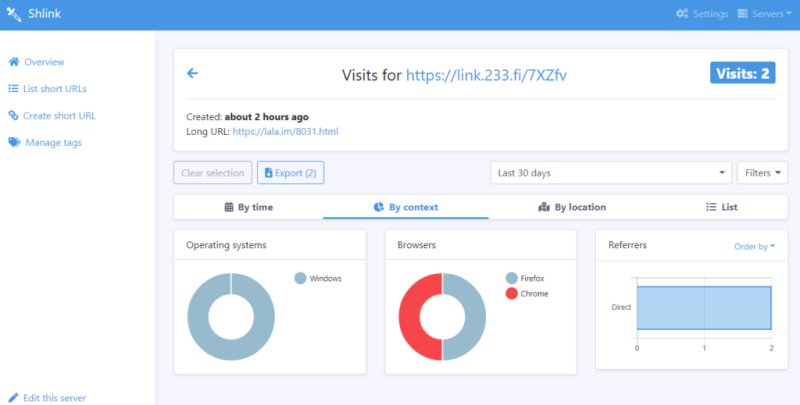Click the Edit this server pencil icon
This screenshot has width=800, height=405.
click(13, 398)
